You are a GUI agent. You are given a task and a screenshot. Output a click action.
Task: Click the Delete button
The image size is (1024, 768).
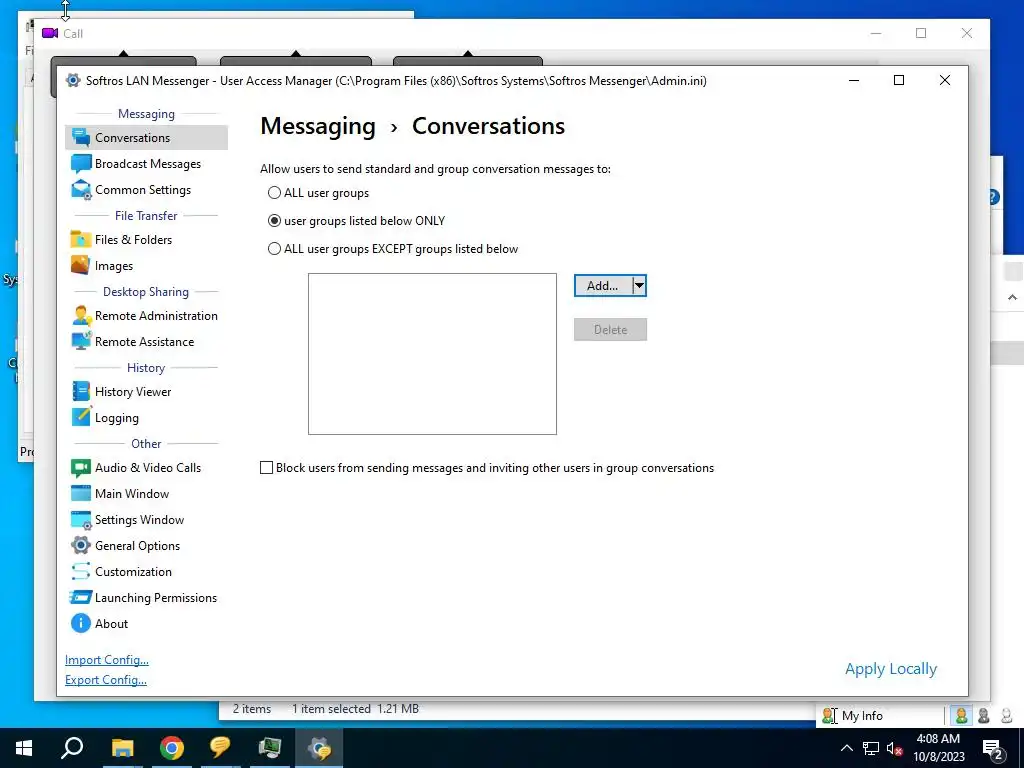[x=611, y=330]
